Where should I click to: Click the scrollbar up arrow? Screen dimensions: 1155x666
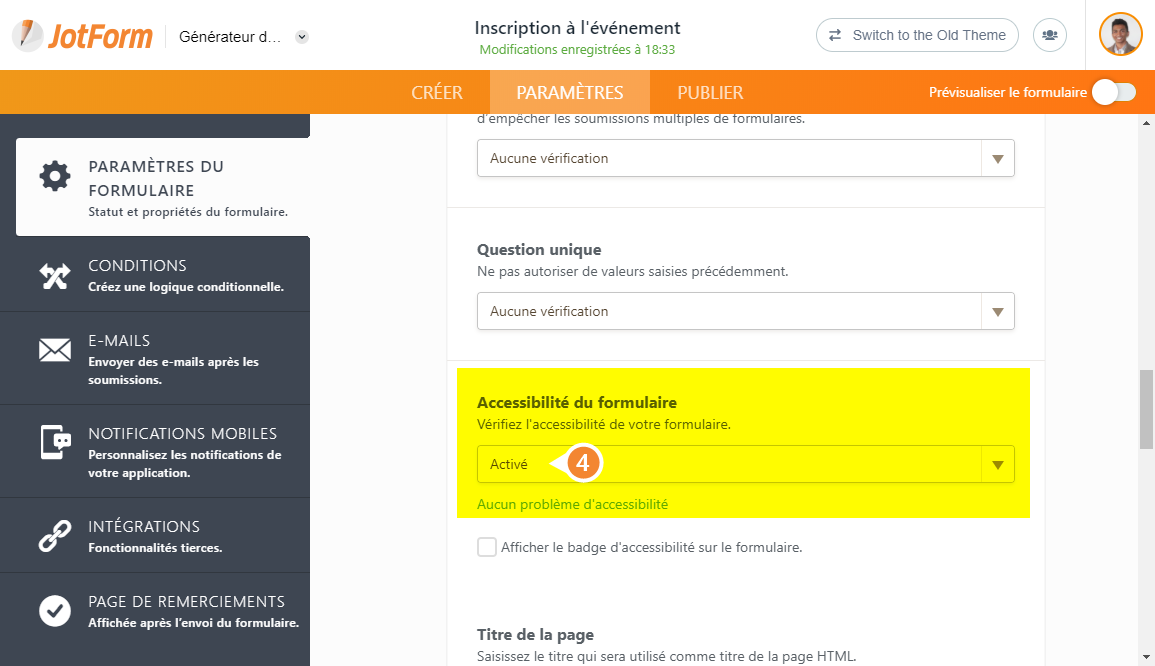tap(1147, 122)
